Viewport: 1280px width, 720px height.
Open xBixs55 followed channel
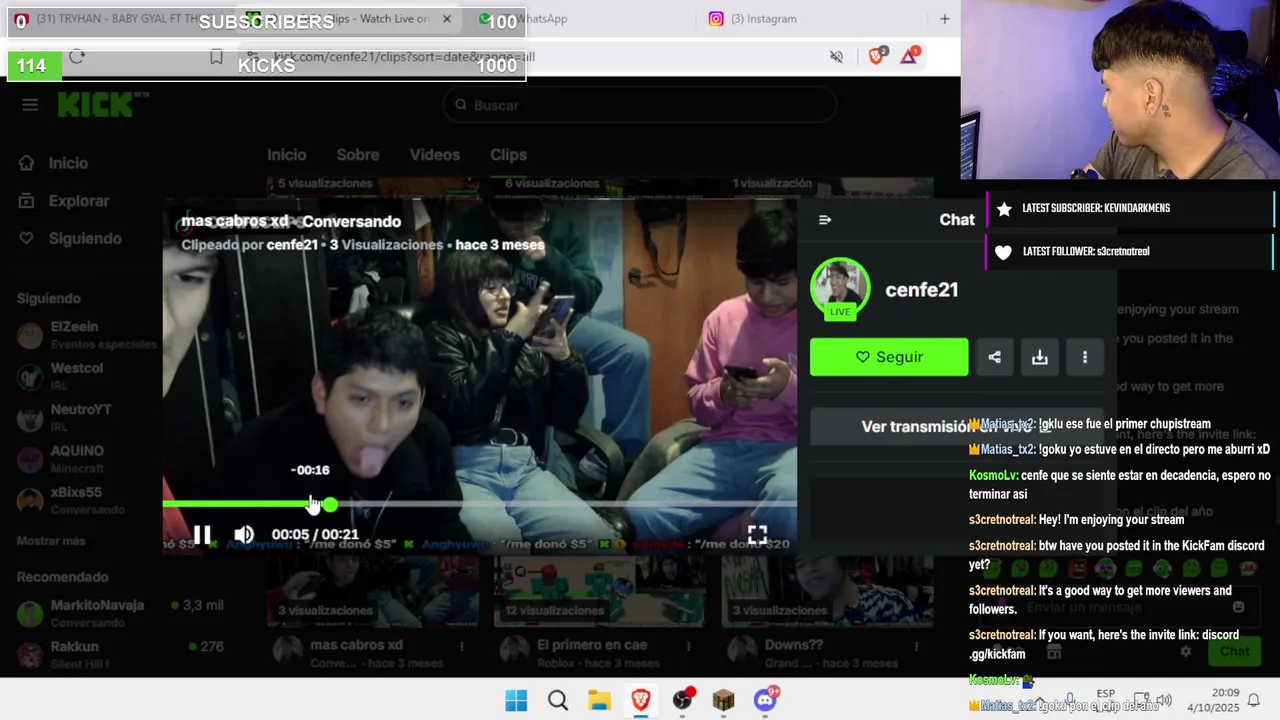85,500
